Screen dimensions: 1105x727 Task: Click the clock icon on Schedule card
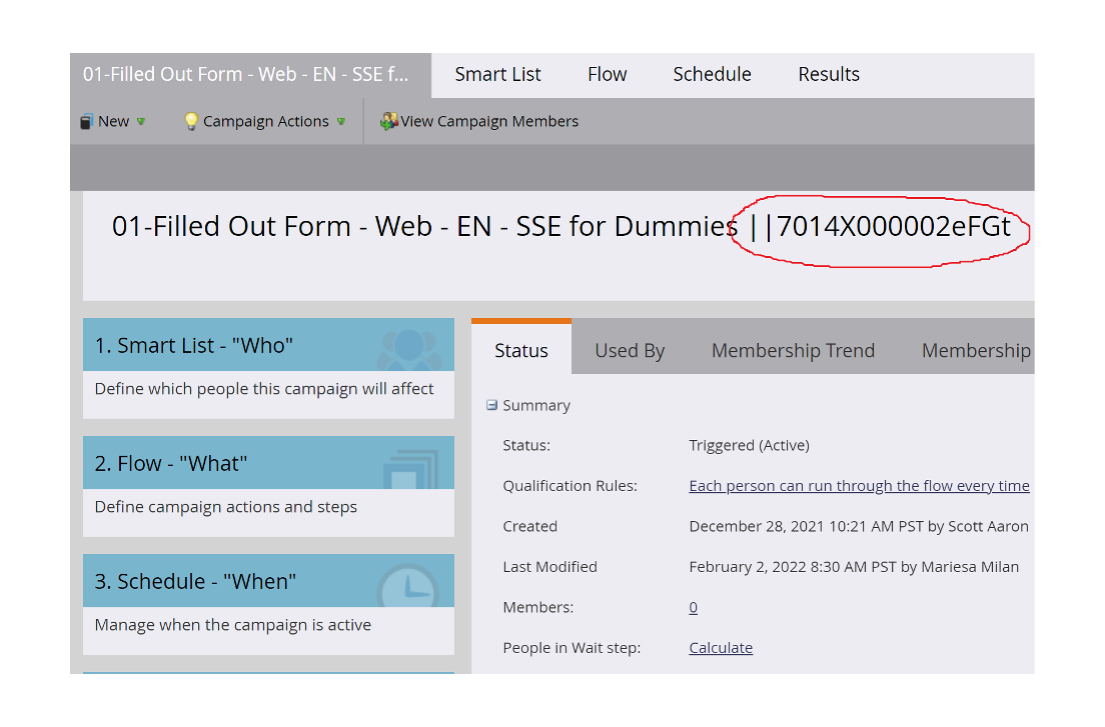coord(408,586)
